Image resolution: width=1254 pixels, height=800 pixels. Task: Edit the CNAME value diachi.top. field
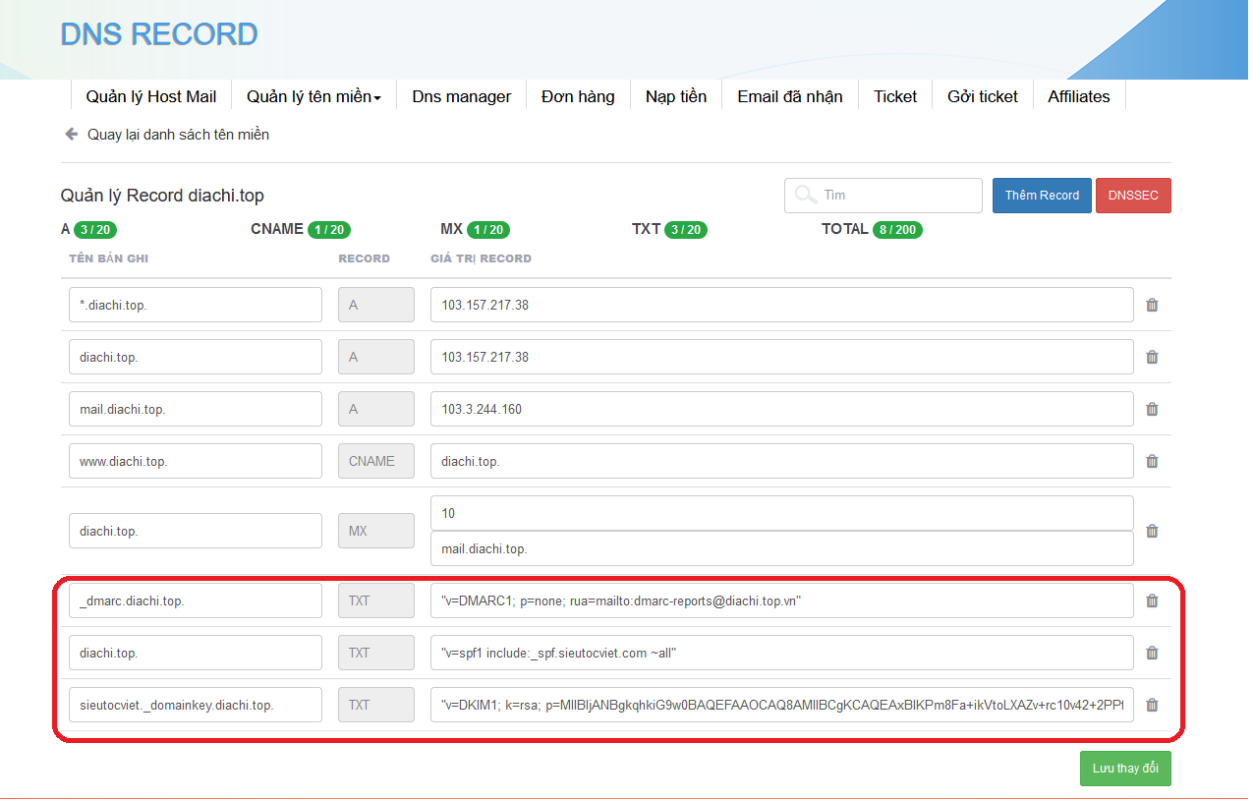click(782, 461)
